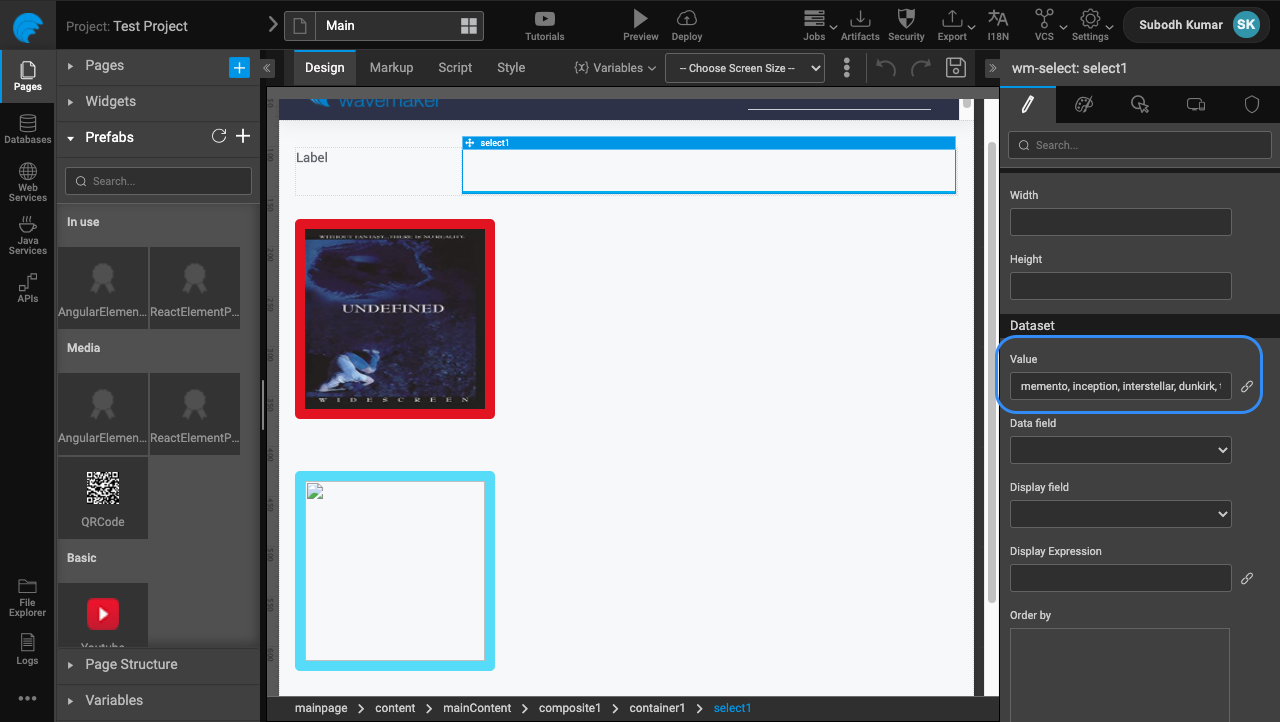
Task: Switch to the Script tab
Action: pyautogui.click(x=455, y=68)
